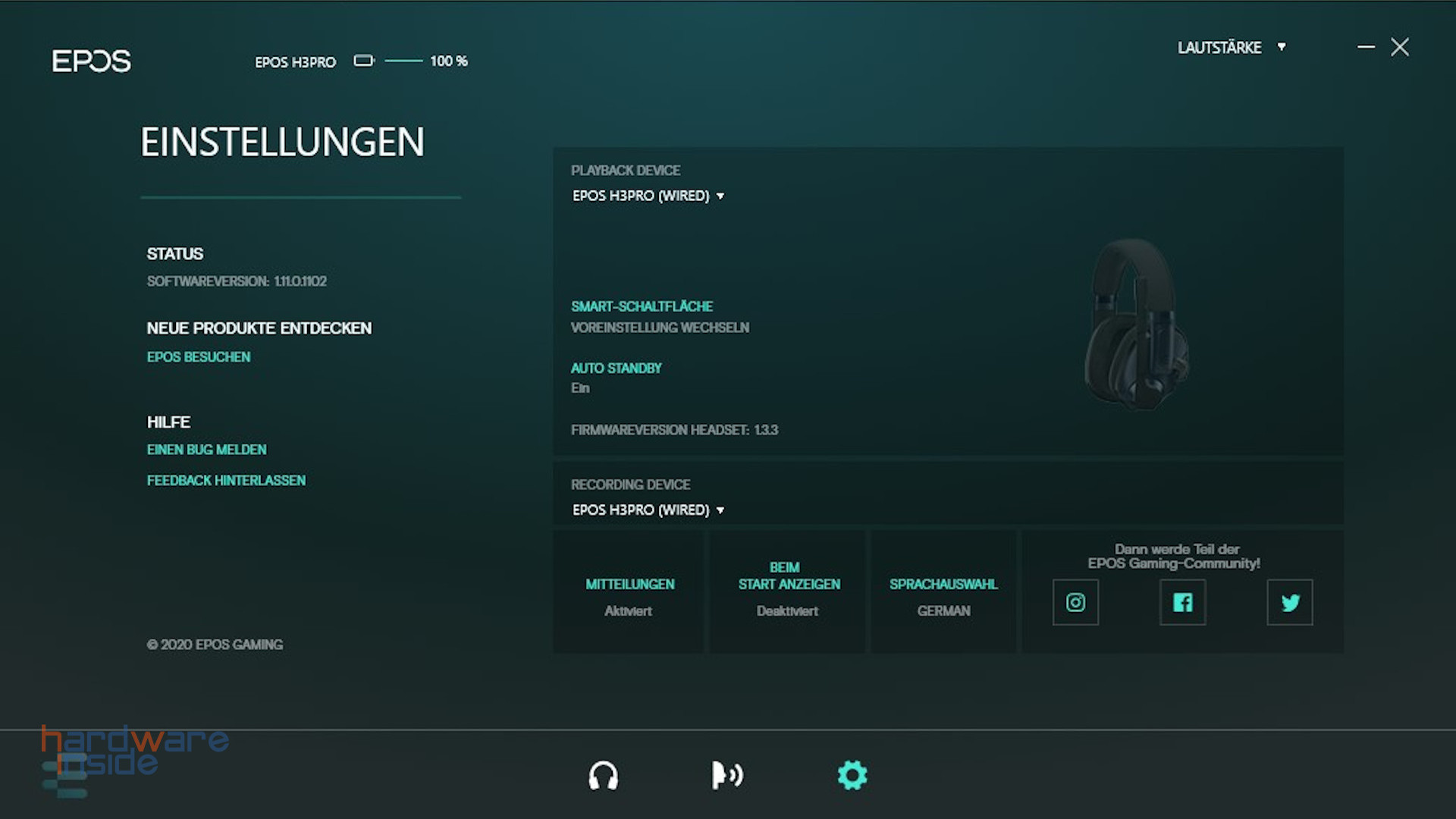Screen dimensions: 1456x819
Task: Open the settings gear tab icon
Action: pyautogui.click(x=852, y=775)
